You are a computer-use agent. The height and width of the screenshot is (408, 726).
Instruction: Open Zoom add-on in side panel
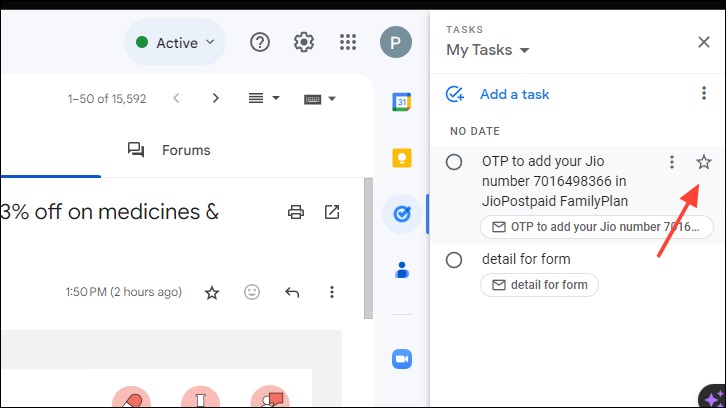[x=401, y=359]
